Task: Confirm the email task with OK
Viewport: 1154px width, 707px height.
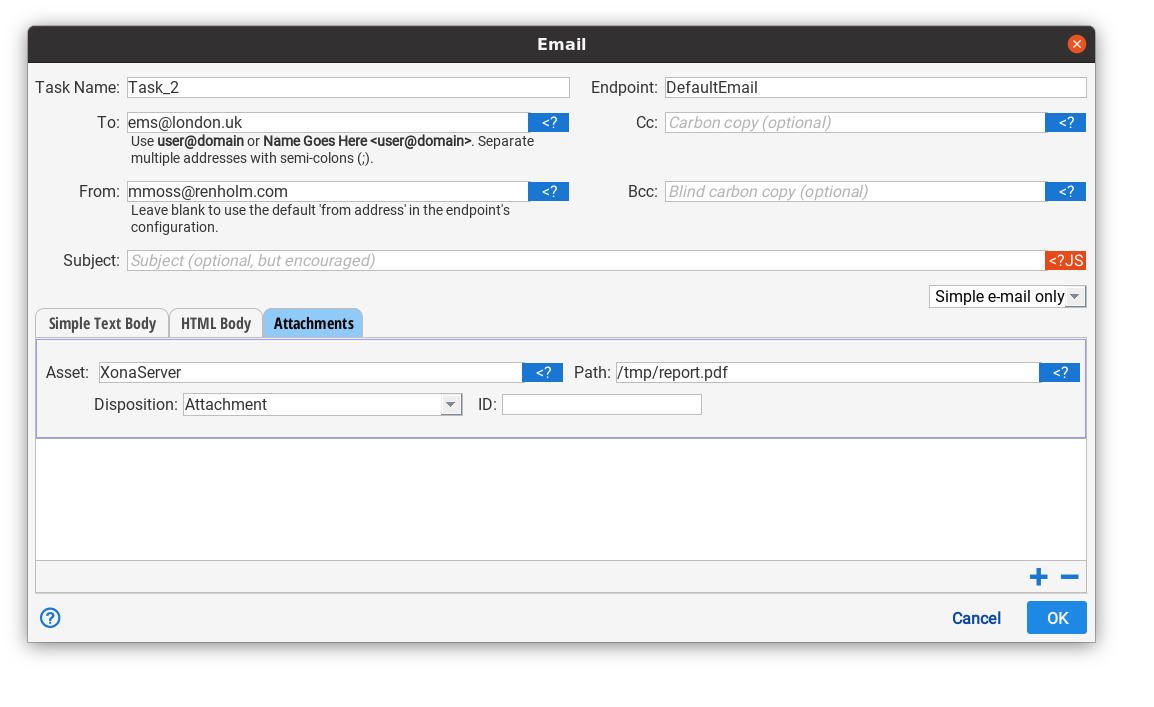Action: 1056,617
